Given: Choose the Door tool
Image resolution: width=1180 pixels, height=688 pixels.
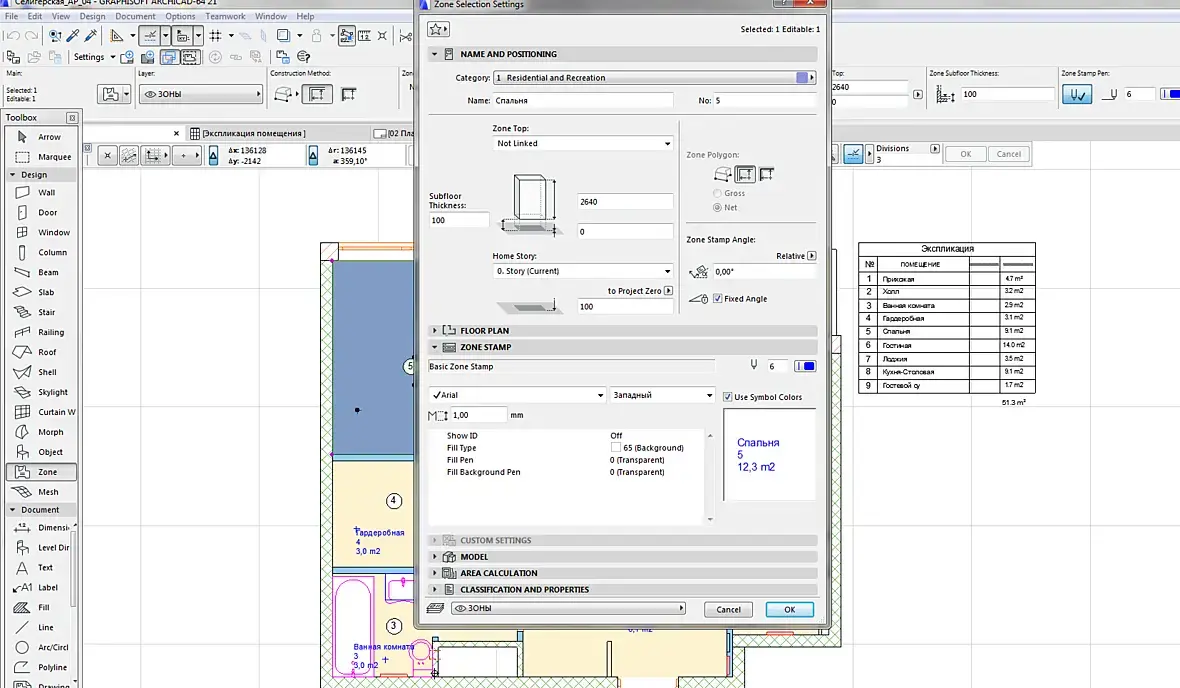Looking at the screenshot, I should (41, 212).
